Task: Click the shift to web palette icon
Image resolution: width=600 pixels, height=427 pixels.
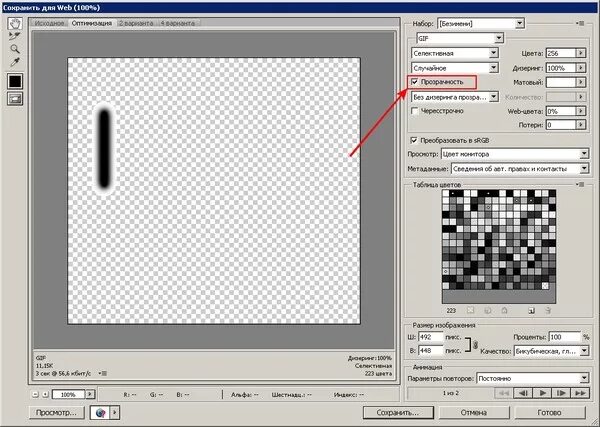Action: pyautogui.click(x=488, y=311)
